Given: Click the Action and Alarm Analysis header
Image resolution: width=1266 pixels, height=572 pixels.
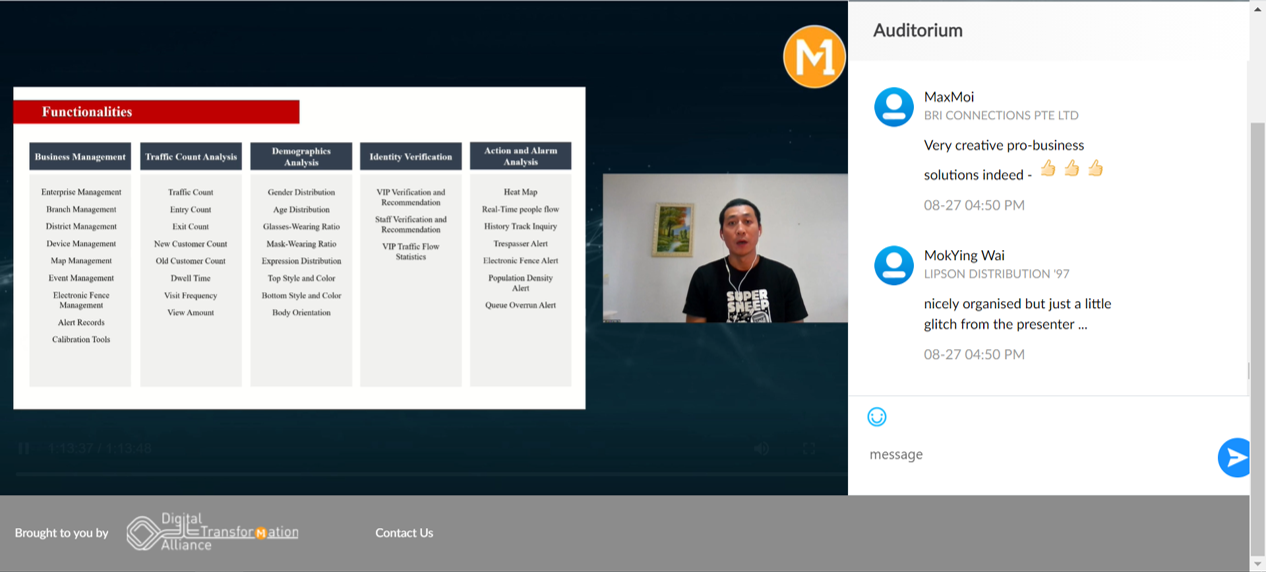Looking at the screenshot, I should (521, 156).
